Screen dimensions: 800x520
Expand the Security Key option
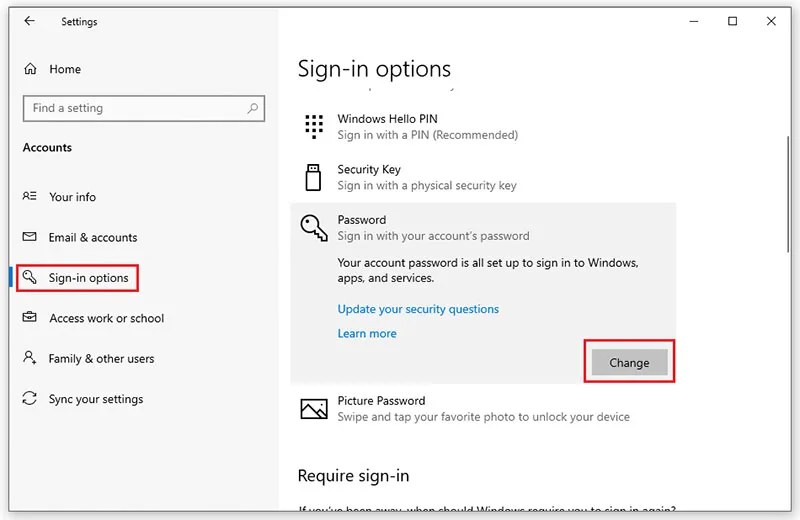(483, 177)
